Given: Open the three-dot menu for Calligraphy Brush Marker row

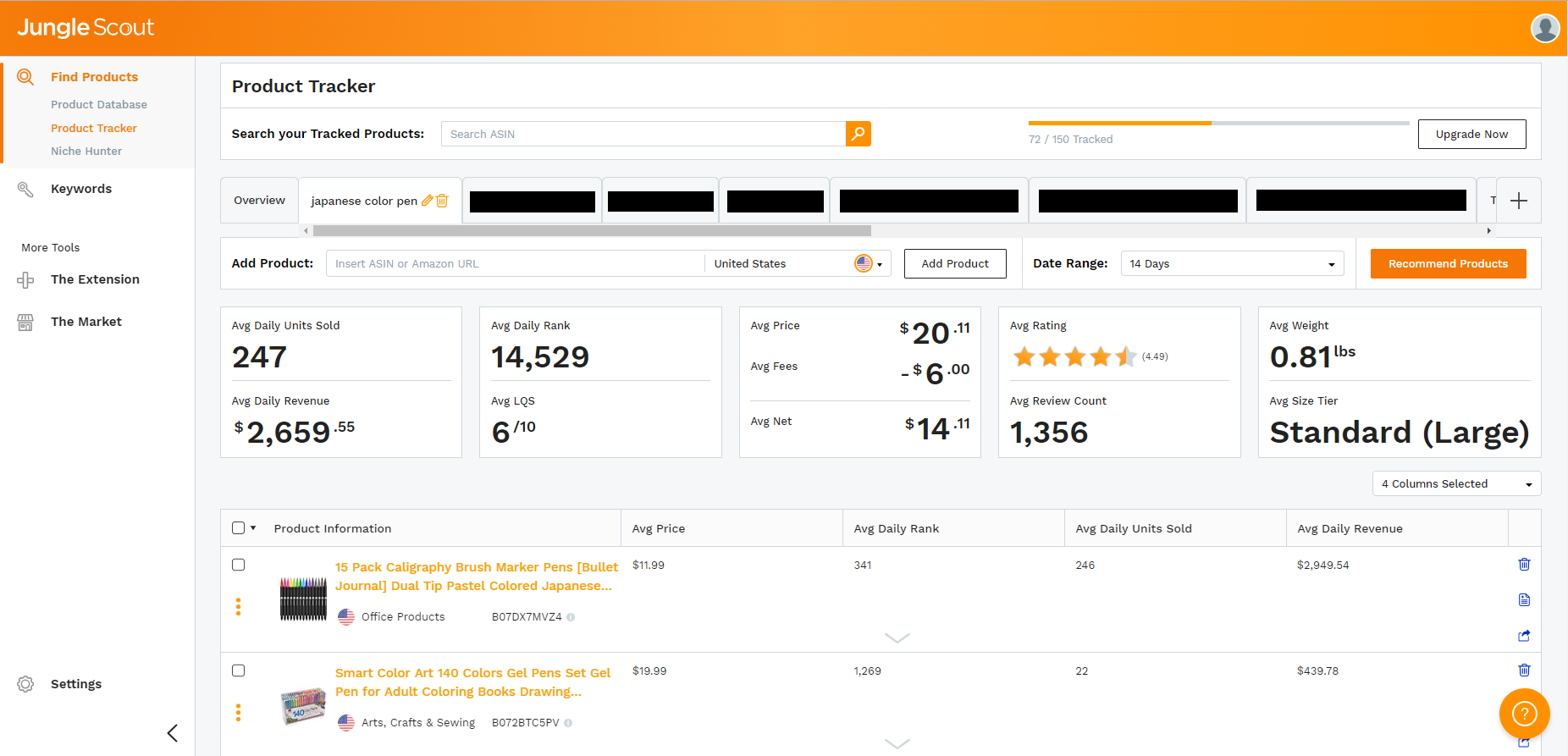Looking at the screenshot, I should click(238, 607).
